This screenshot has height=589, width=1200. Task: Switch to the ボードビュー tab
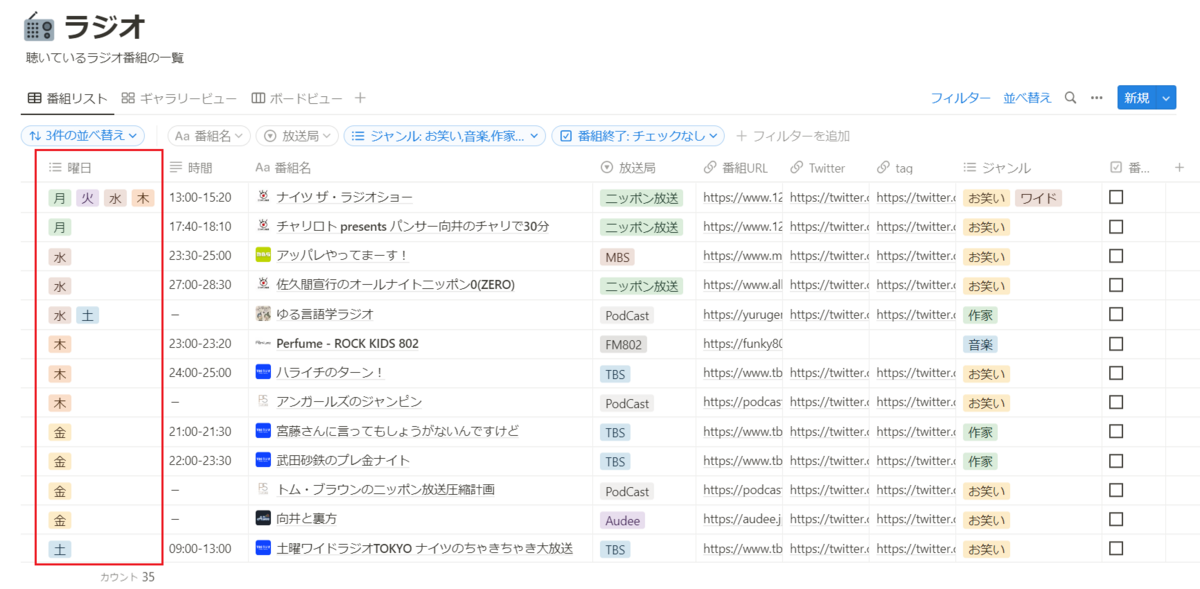click(x=297, y=98)
